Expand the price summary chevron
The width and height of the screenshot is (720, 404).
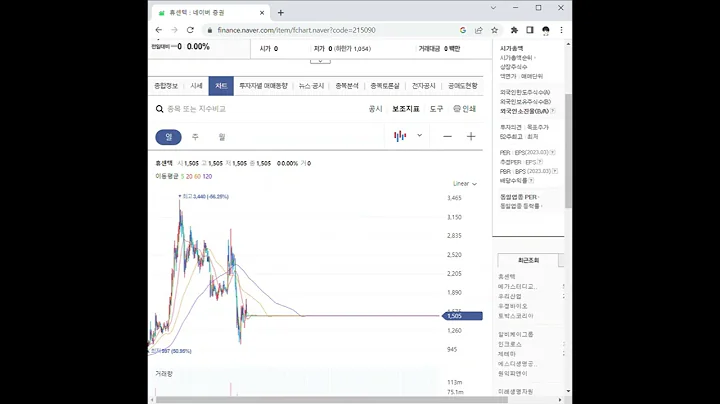[320, 61]
